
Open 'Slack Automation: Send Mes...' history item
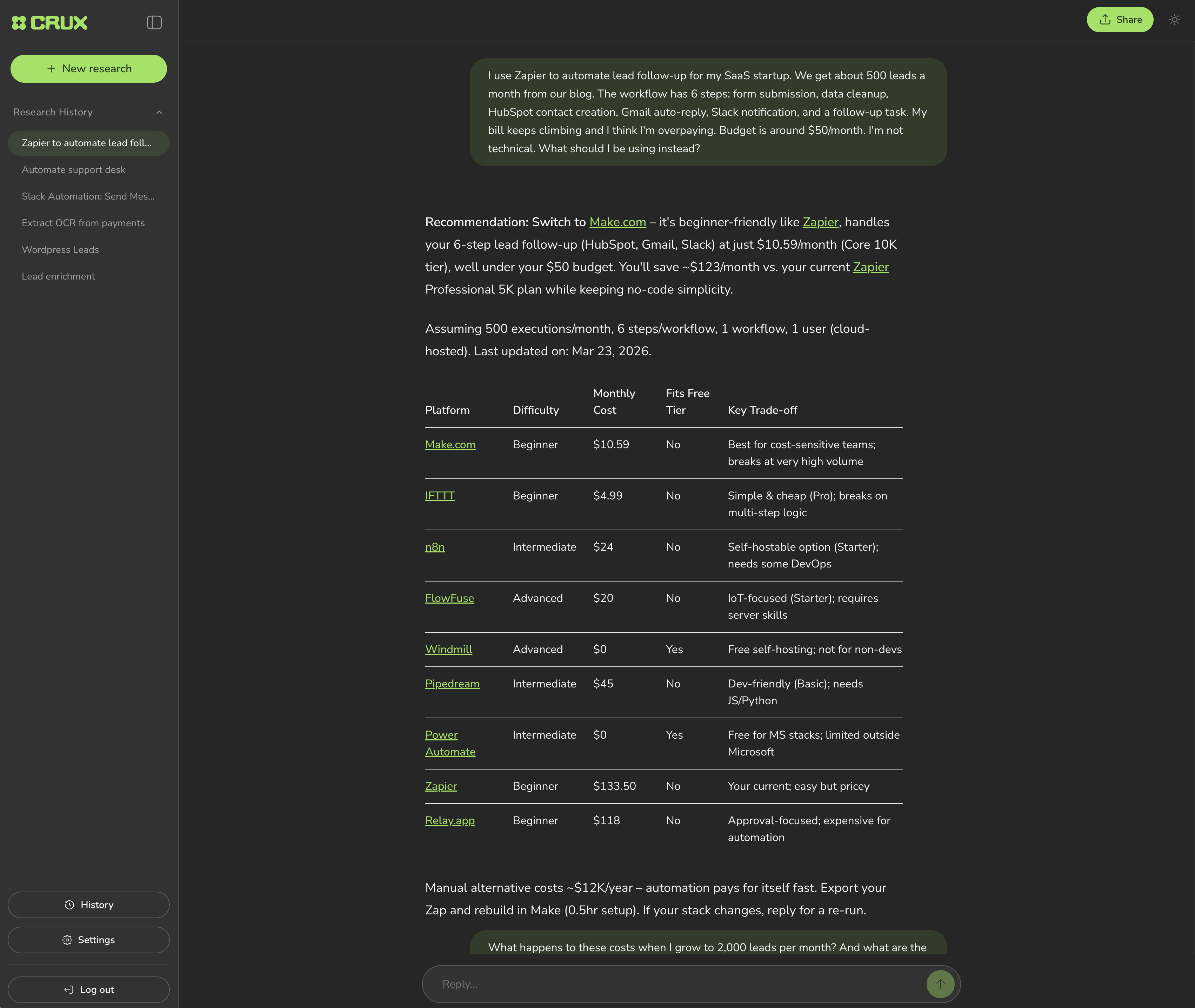pos(88,196)
